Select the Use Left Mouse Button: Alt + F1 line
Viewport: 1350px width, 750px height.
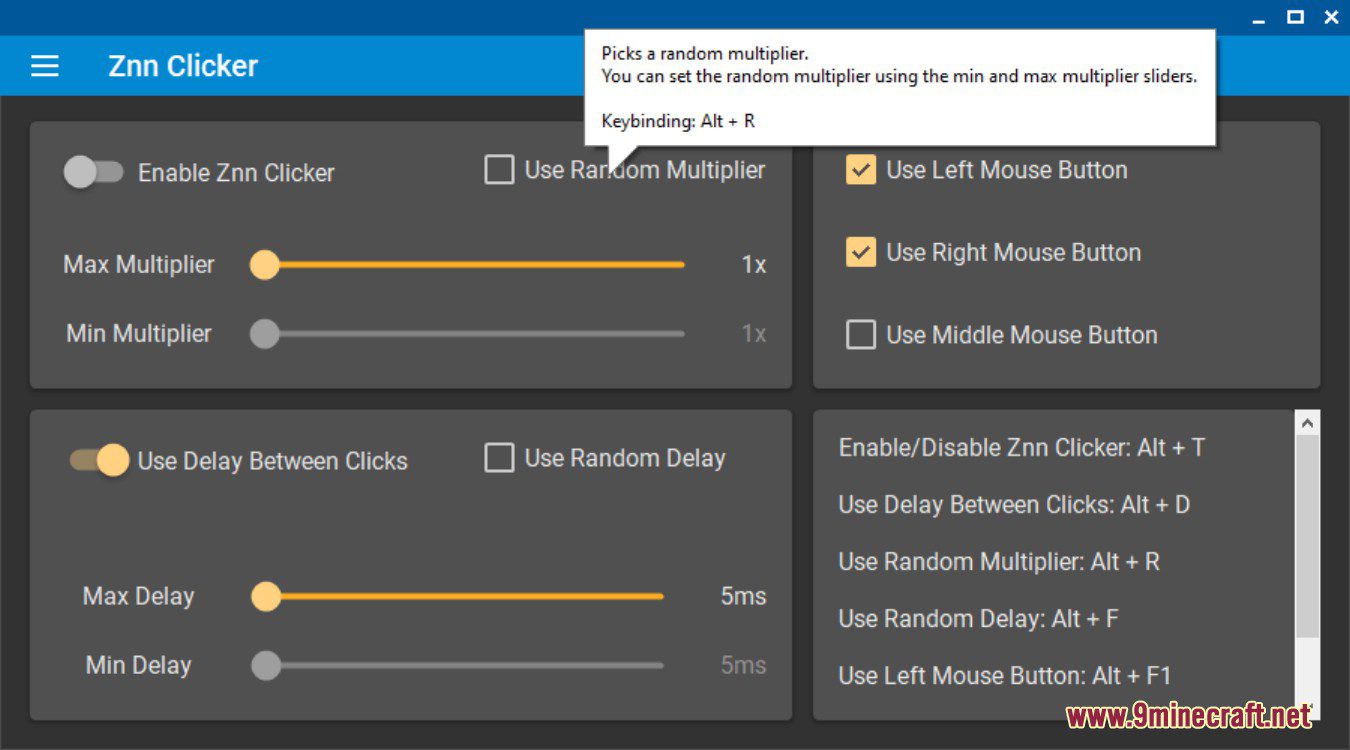[x=1004, y=675]
